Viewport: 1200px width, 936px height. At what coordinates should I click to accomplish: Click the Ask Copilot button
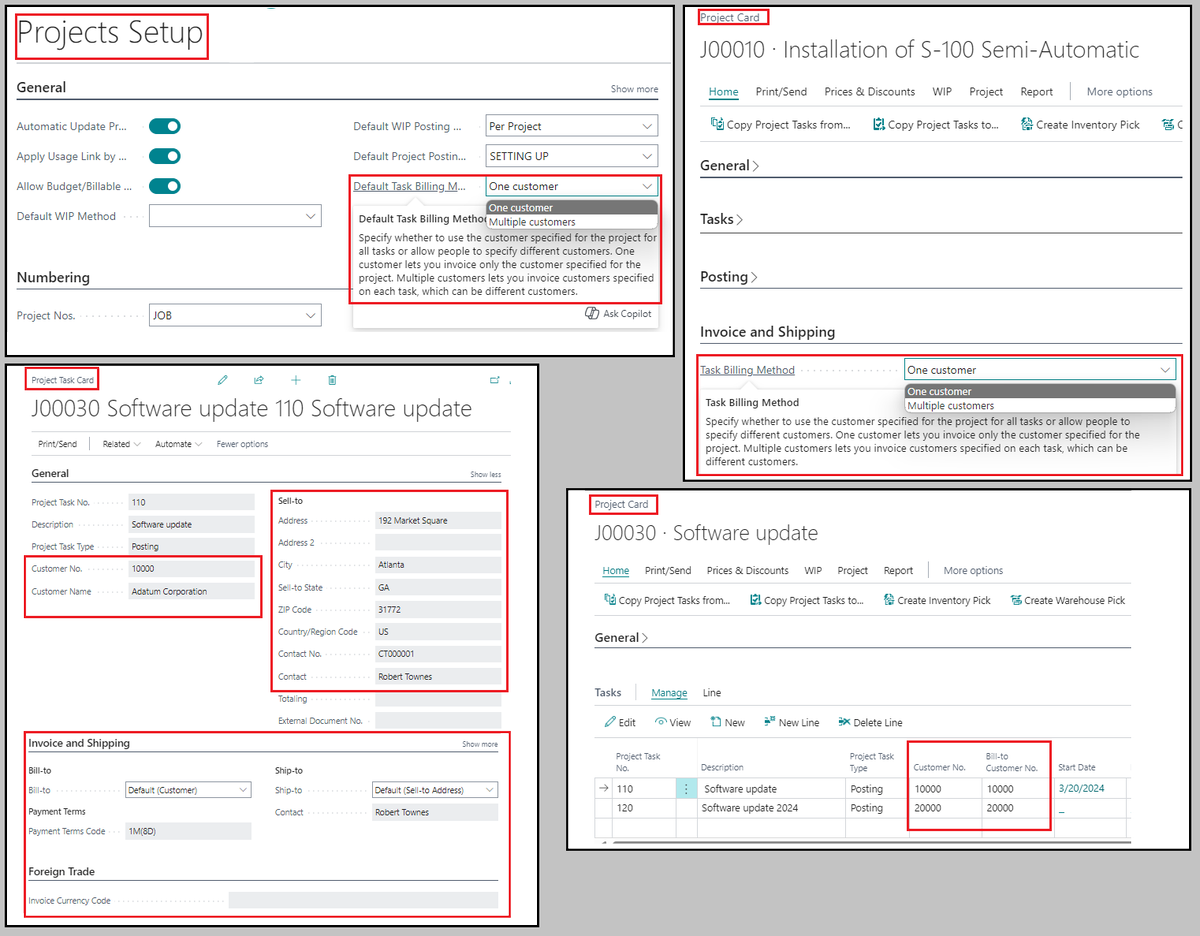coord(620,314)
